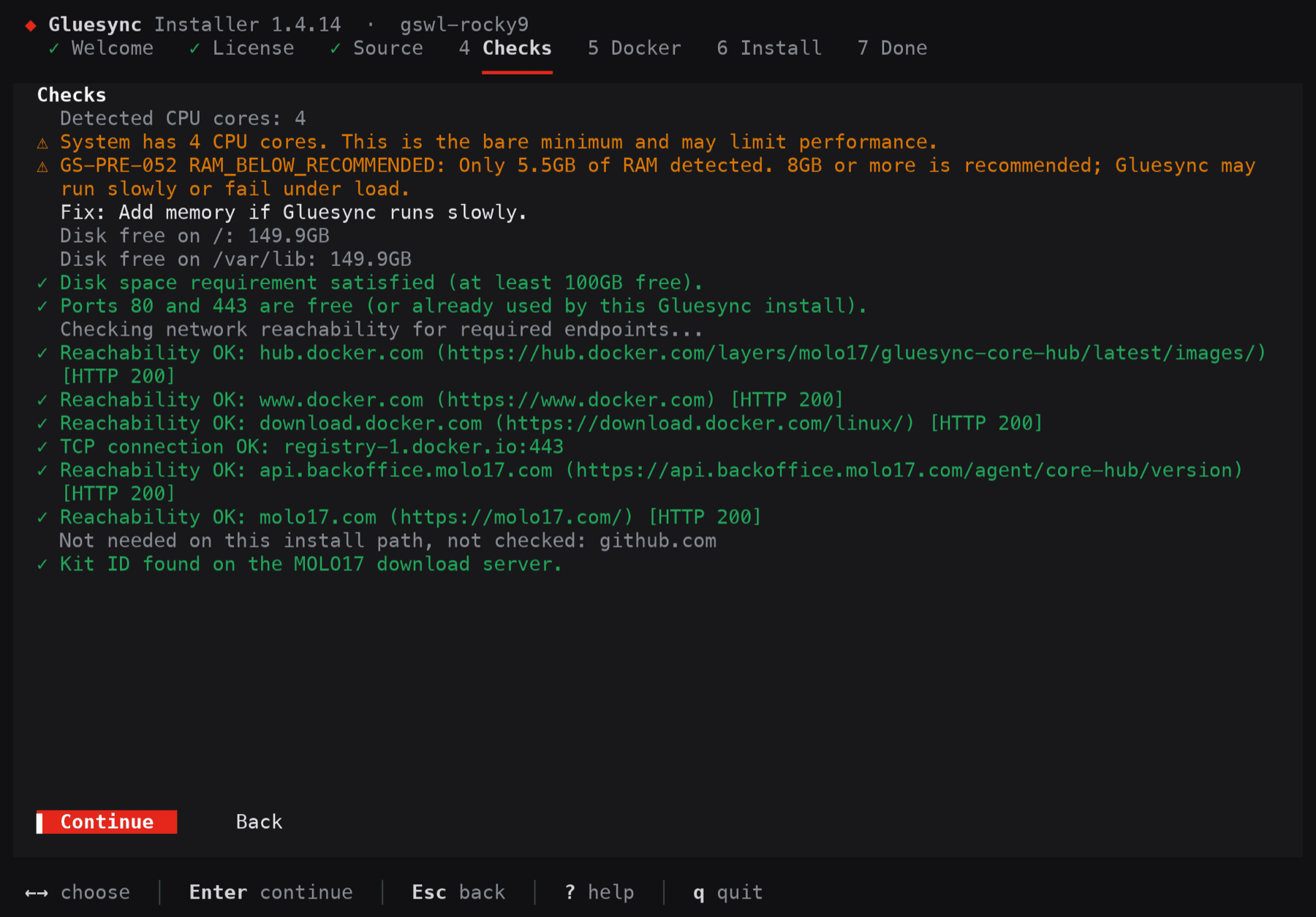Screen dimensions: 1316x917
Task: Click the checkmark beside hub.docker.com reachability
Action: 42,353
